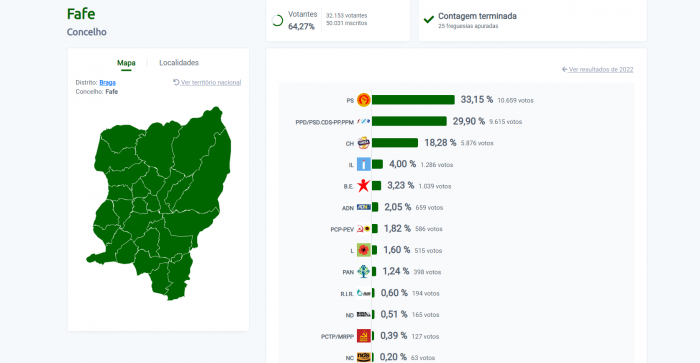Viewport: 700px width, 363px height.
Task: Click the PAN tree logo
Action: pyautogui.click(x=363, y=271)
